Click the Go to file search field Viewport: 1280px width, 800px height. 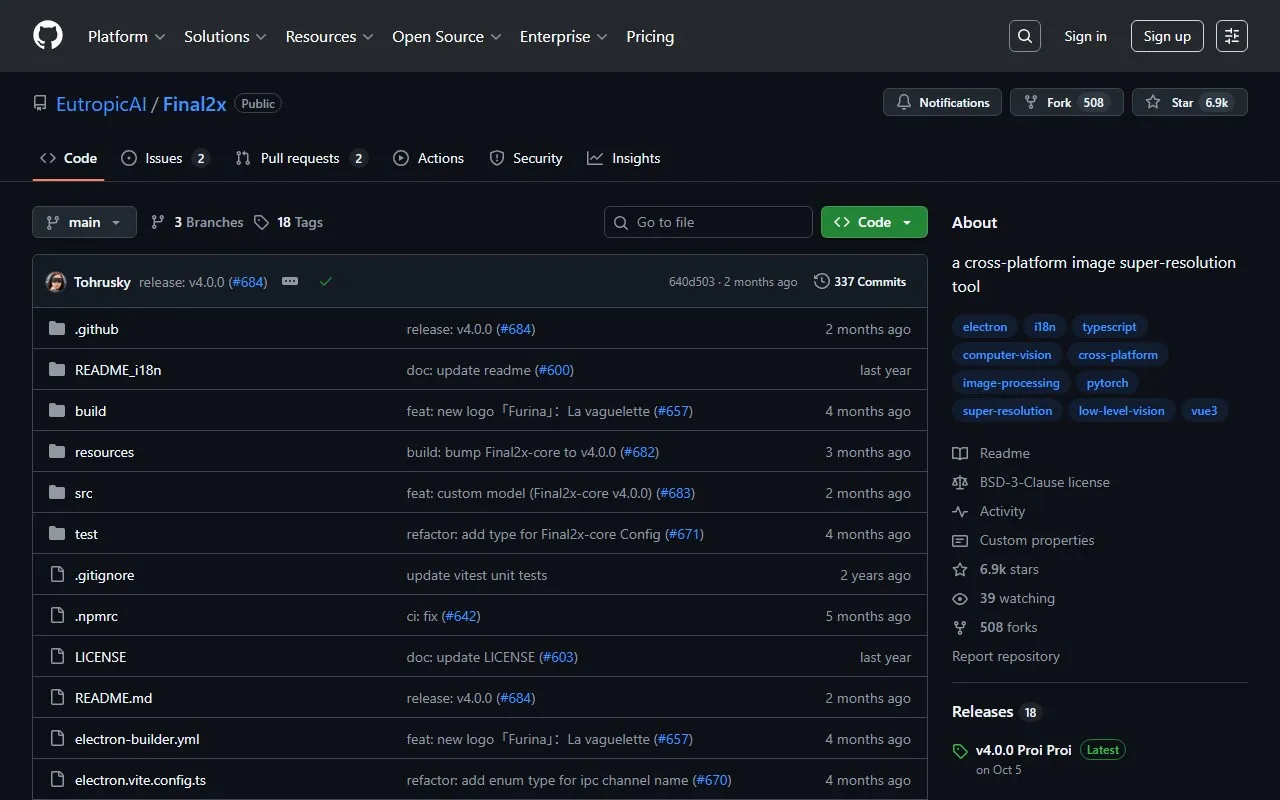[x=708, y=222]
